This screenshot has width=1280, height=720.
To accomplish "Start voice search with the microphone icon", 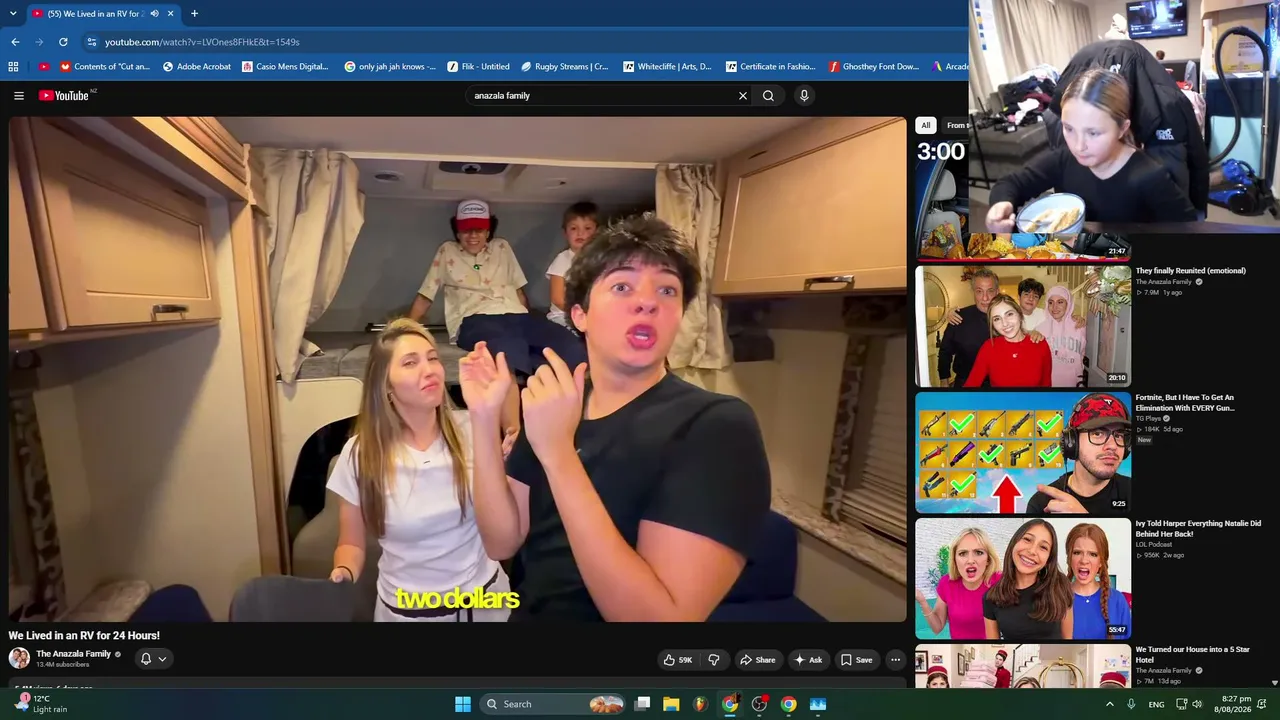I will click(804, 96).
